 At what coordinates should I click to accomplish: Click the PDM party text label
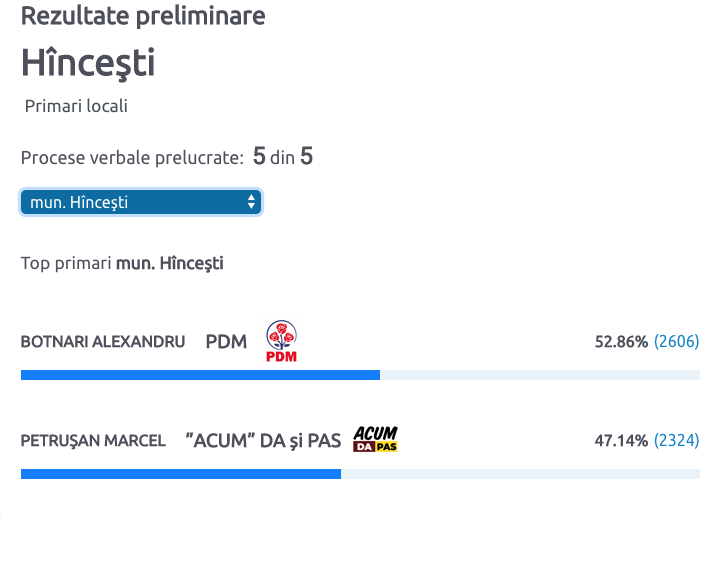pos(226,342)
